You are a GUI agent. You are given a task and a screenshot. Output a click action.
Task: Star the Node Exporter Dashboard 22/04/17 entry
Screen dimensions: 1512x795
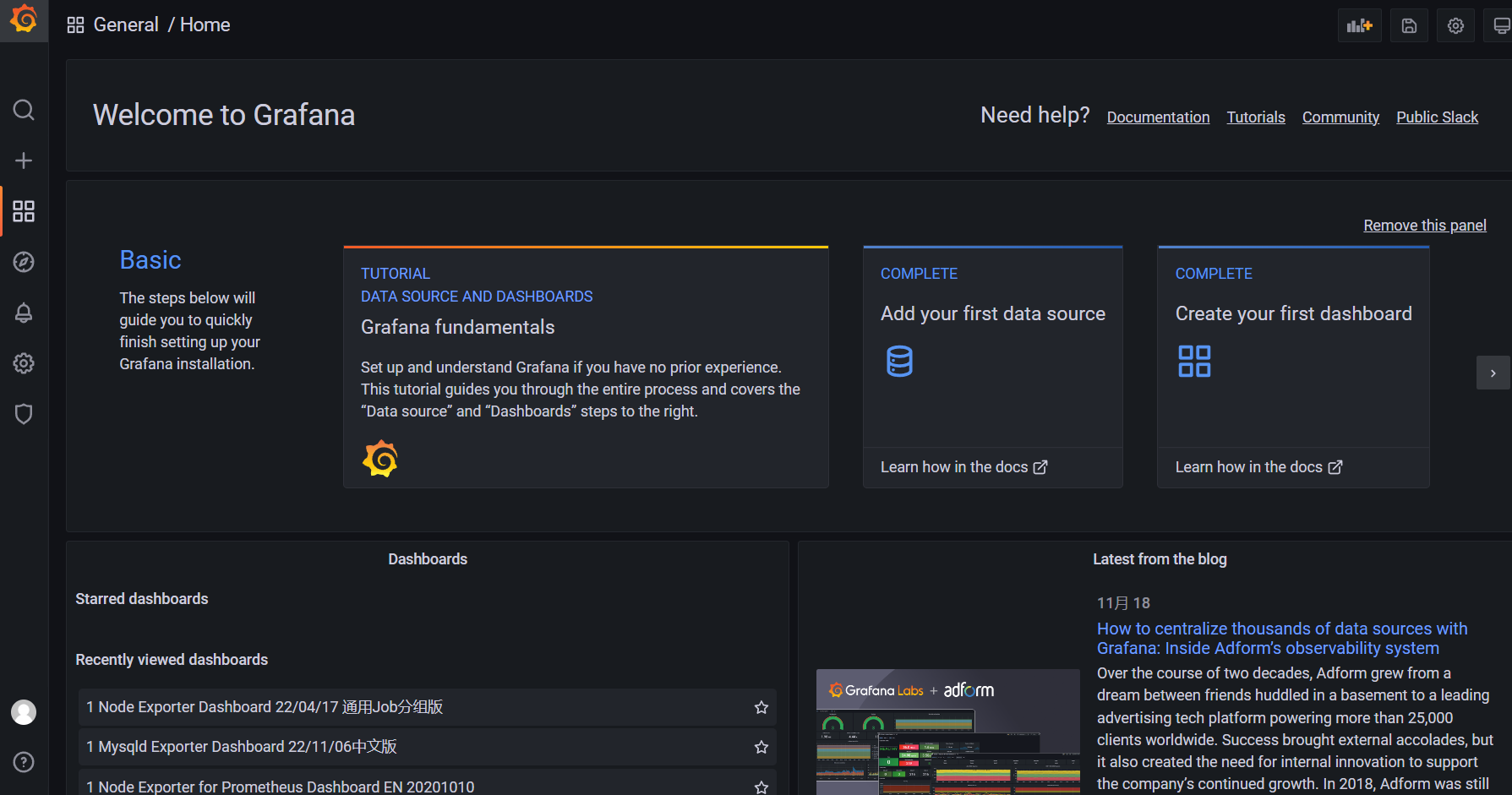[x=761, y=707]
